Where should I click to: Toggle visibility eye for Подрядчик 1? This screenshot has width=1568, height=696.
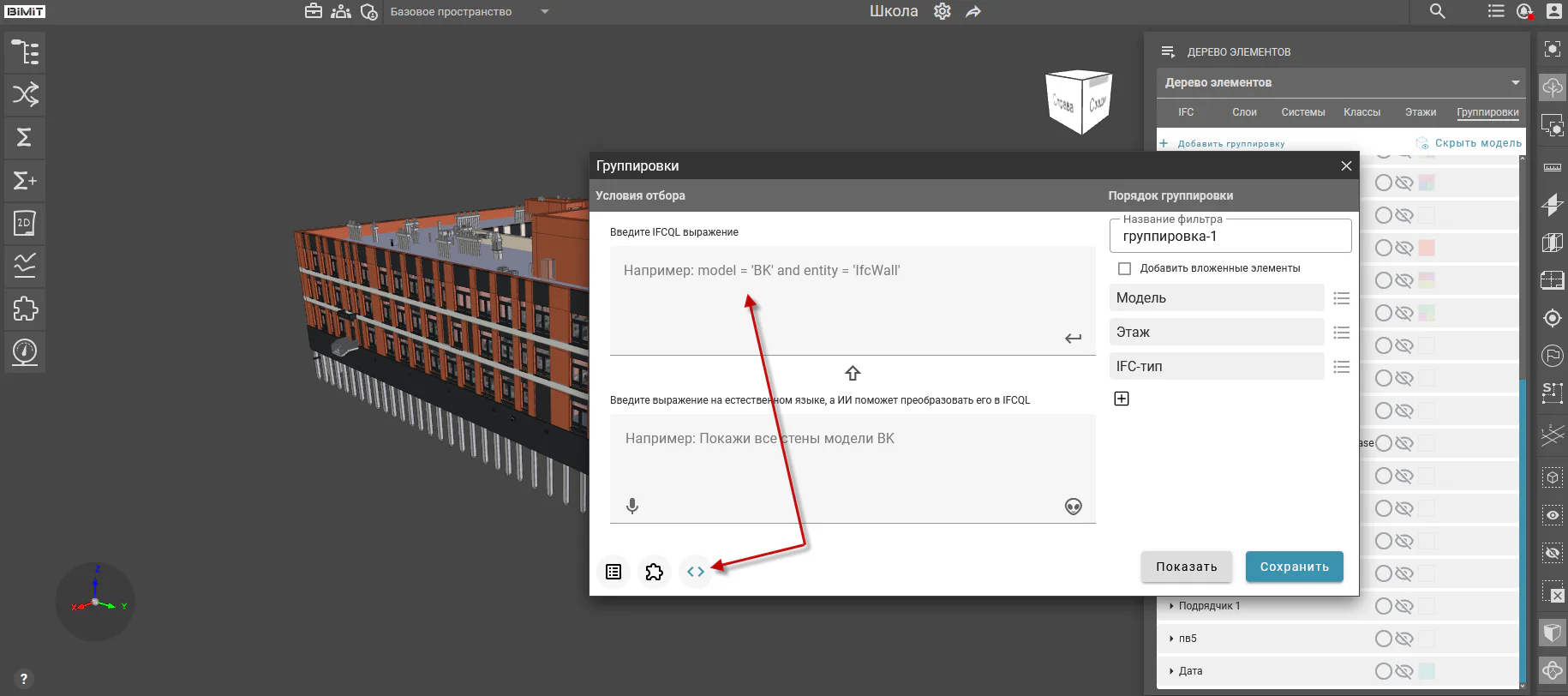[x=1403, y=606]
